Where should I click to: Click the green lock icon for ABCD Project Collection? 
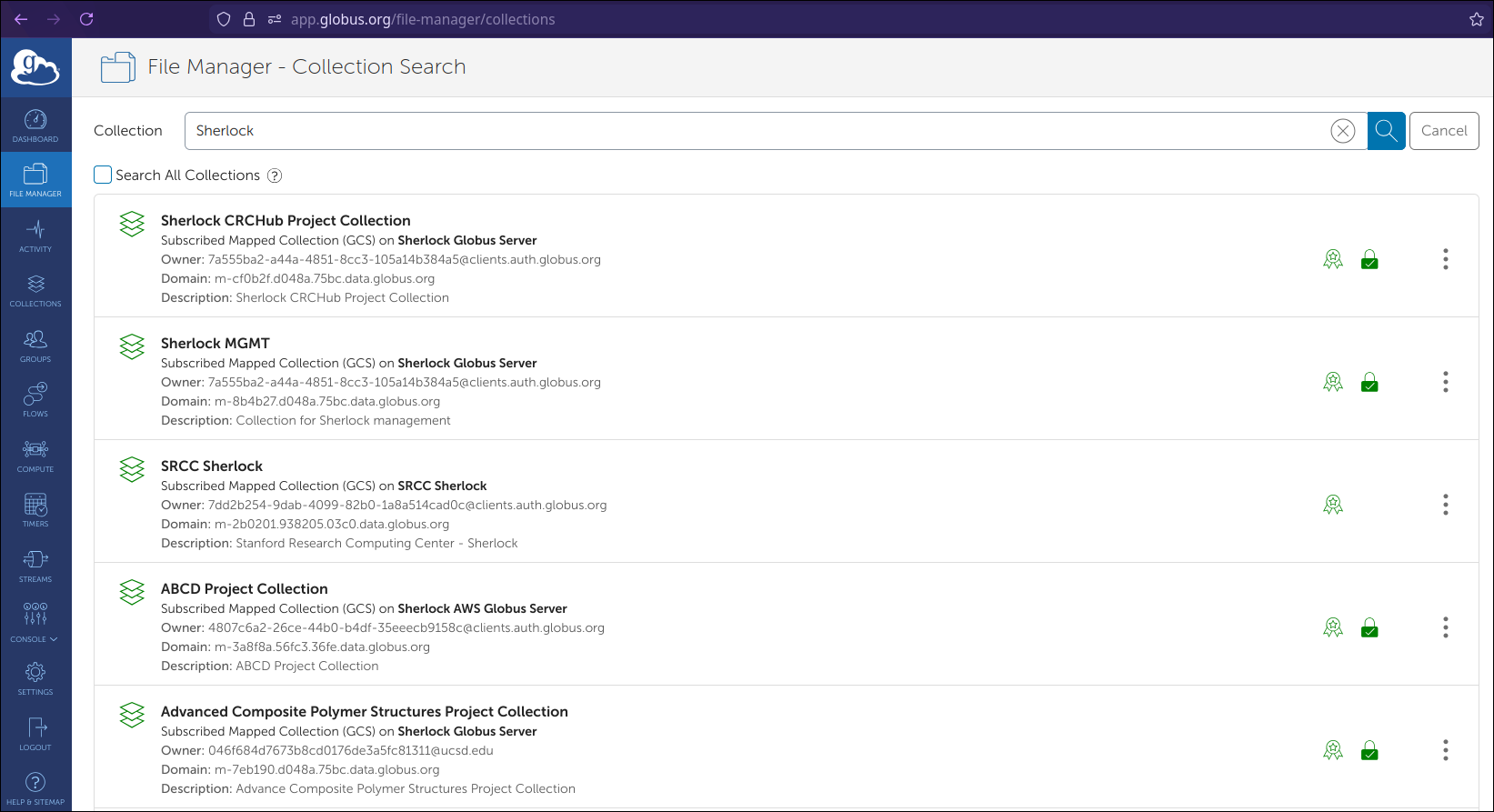[1369, 627]
